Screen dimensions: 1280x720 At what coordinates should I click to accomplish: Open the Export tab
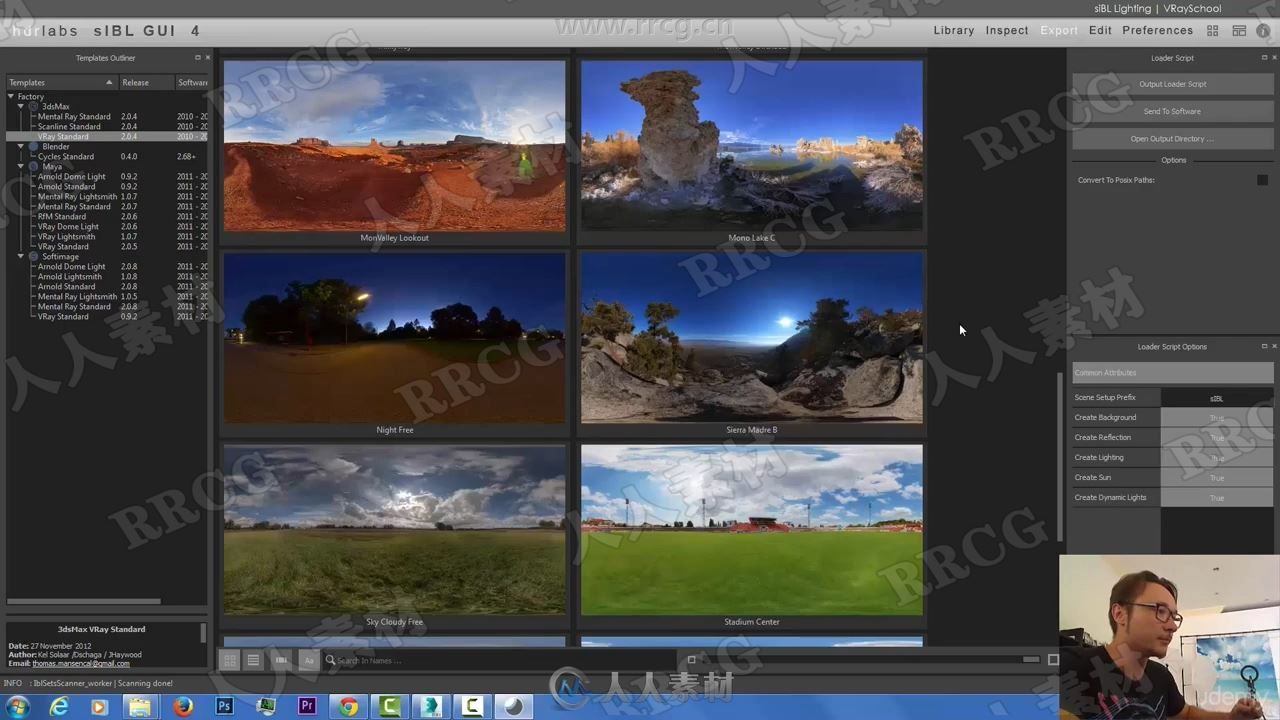1059,31
